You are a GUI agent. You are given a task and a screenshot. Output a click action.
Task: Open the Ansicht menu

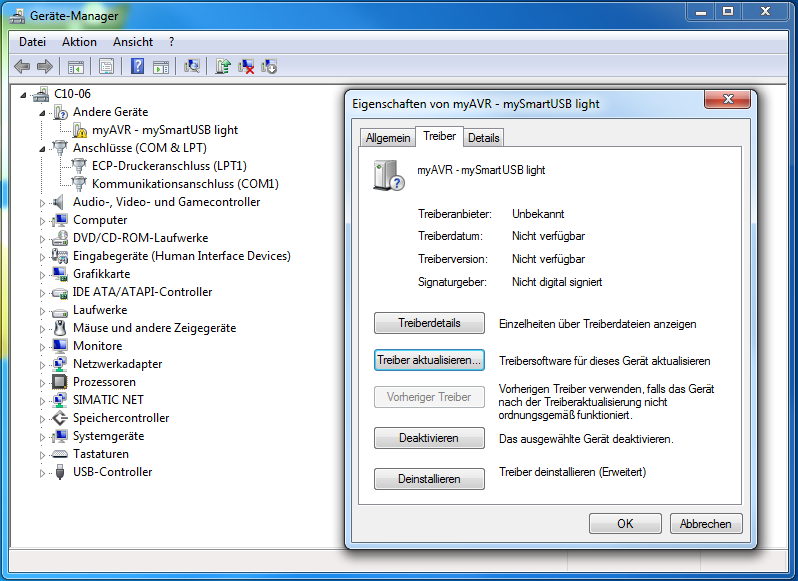(133, 42)
